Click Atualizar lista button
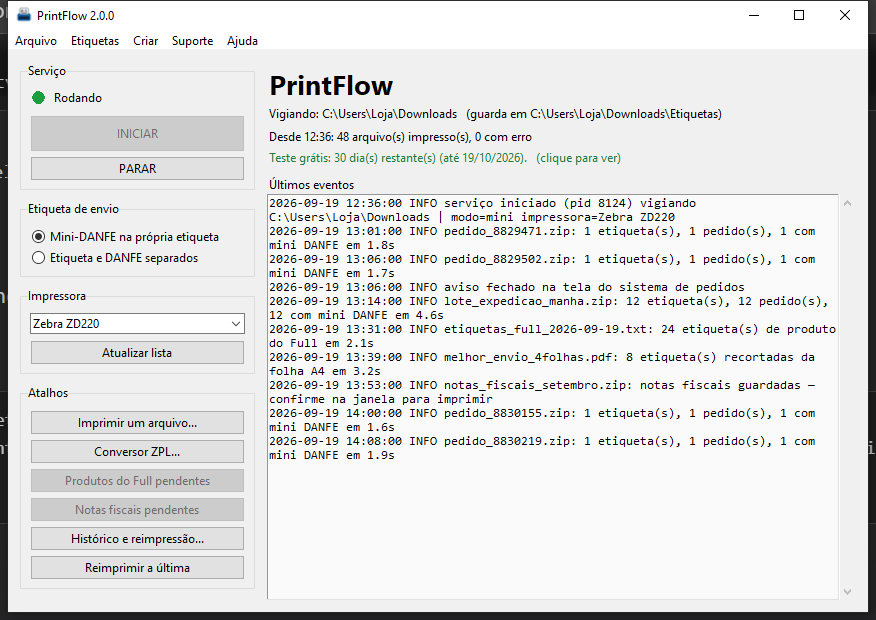 137,353
